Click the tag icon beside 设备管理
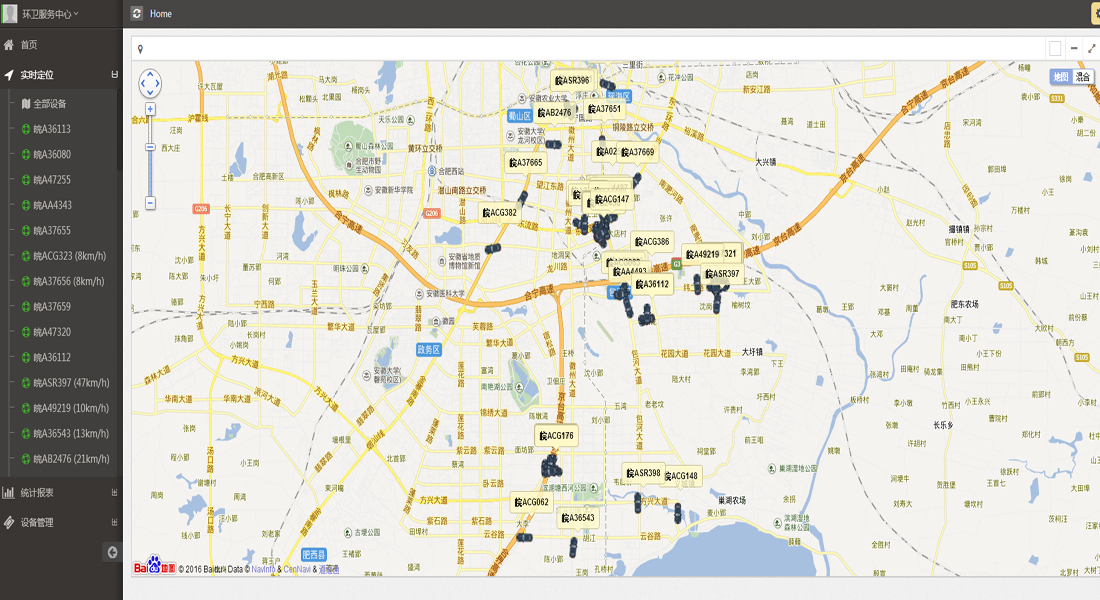The image size is (1100, 600). point(8,522)
